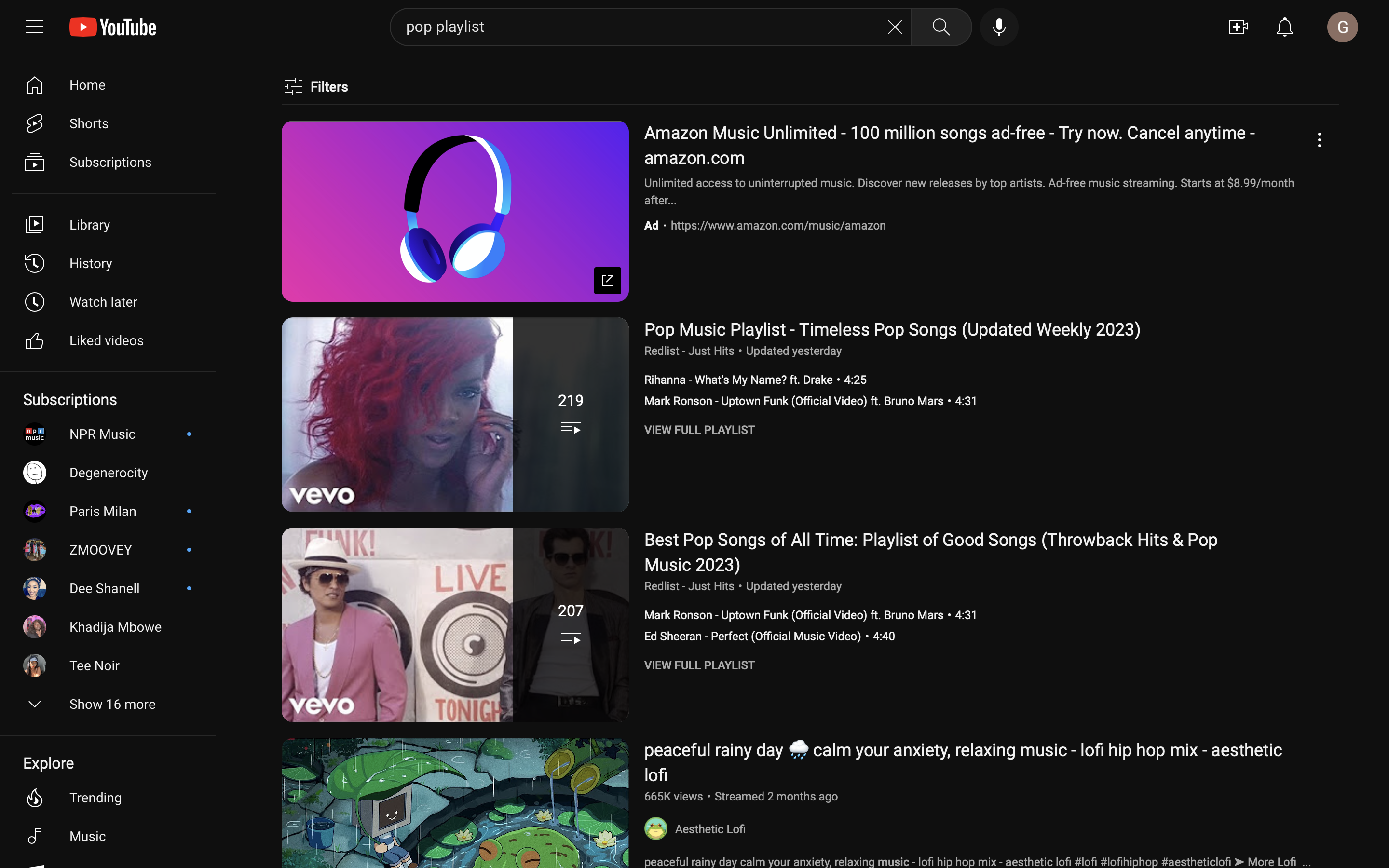Click the magnifier search button
The height and width of the screenshot is (868, 1389).
click(x=941, y=27)
